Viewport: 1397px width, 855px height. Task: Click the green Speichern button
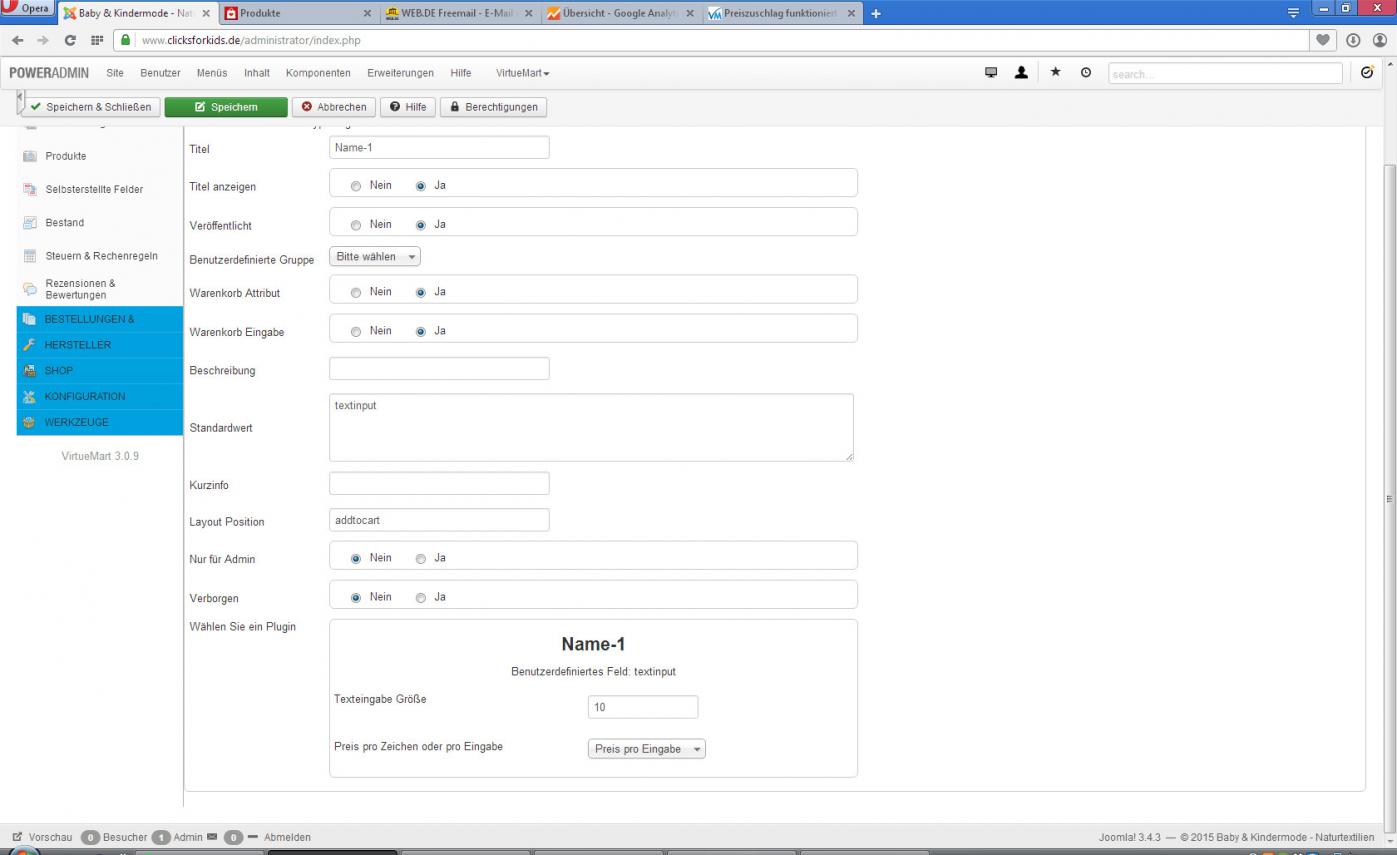point(226,107)
